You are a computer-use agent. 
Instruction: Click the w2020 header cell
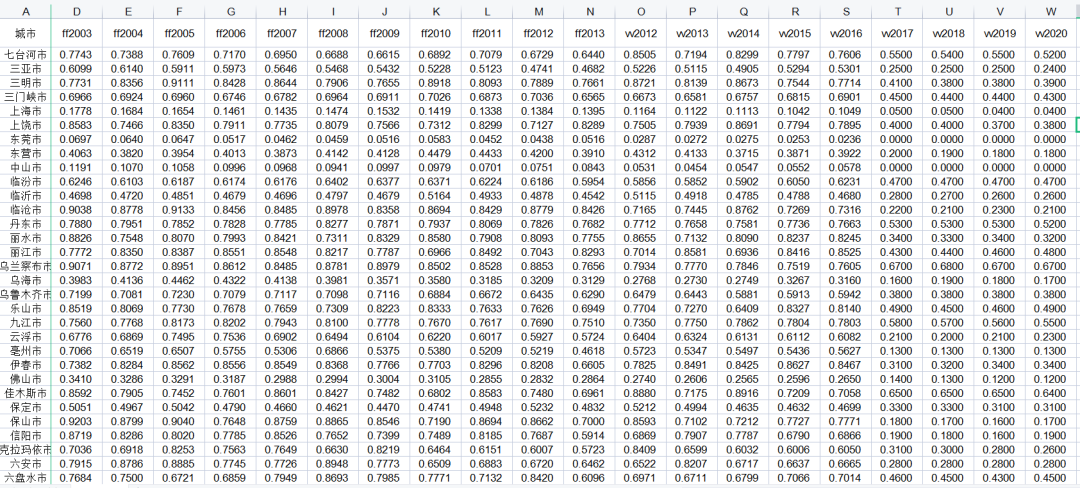1051,33
